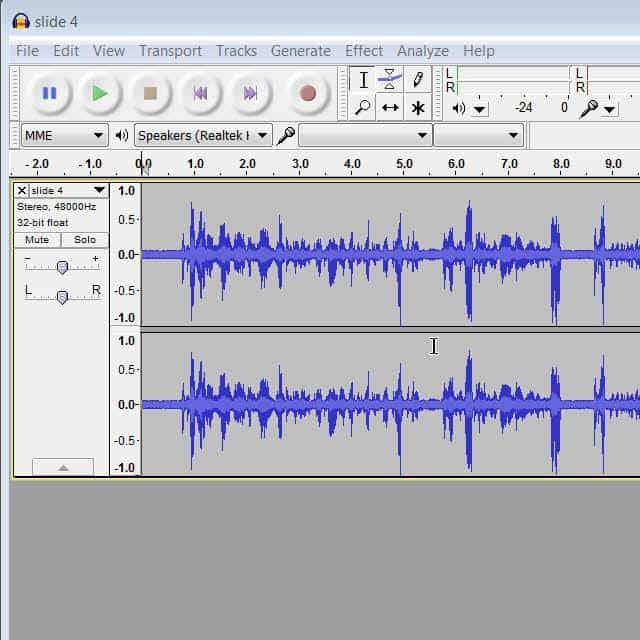Viewport: 640px width, 640px height.
Task: Open the input meter dropdown arrow
Action: [x=609, y=109]
